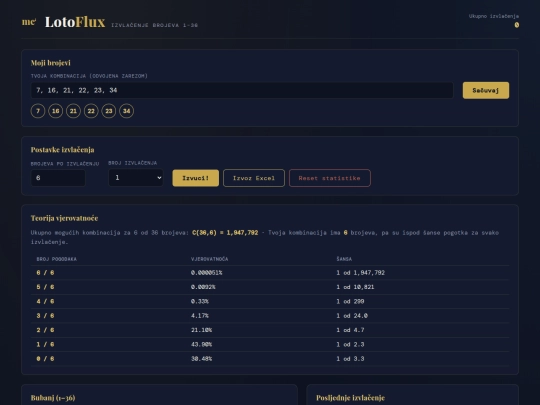The width and height of the screenshot is (540, 405).
Task: Click the Teorija vjerovatnoće heading
Action: [x=64, y=218]
